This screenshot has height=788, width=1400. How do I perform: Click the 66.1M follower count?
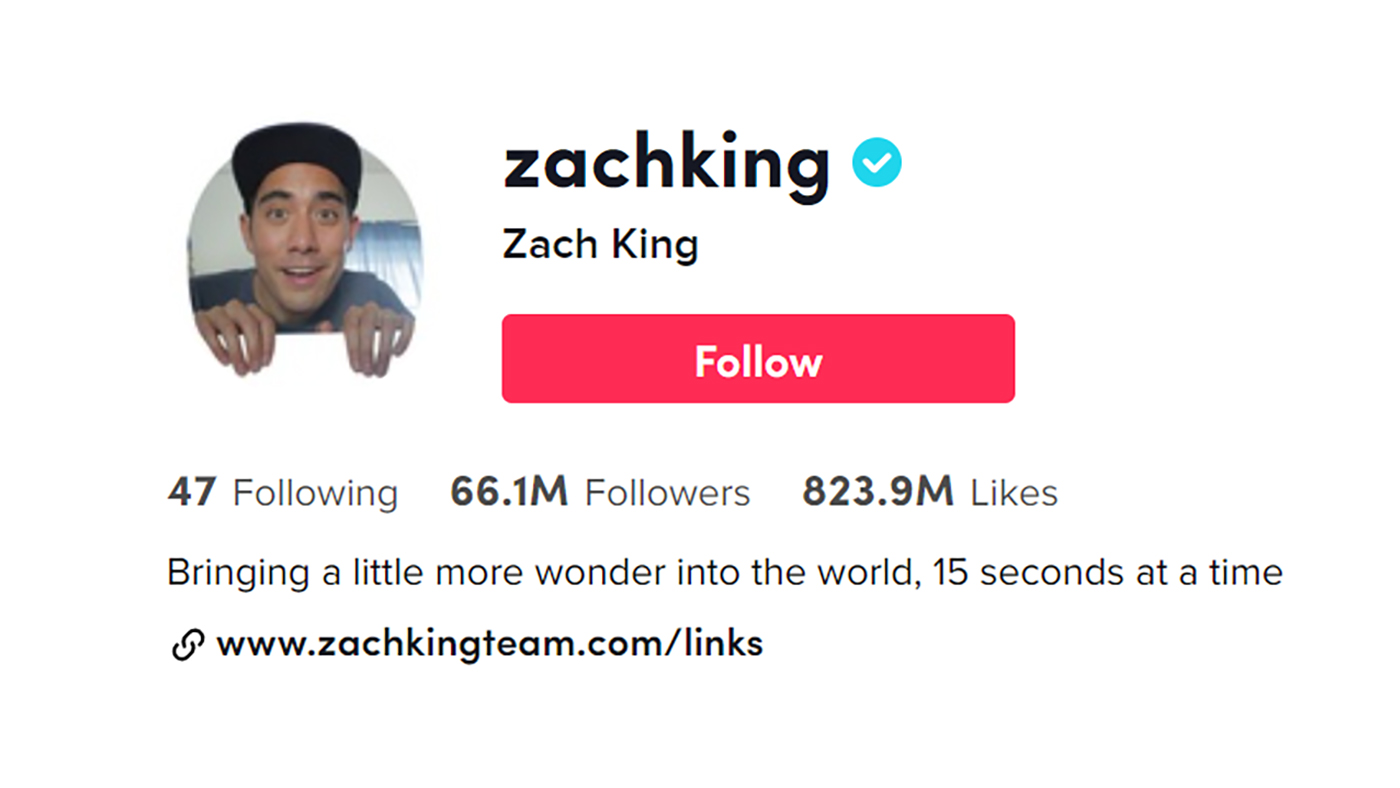click(x=509, y=492)
